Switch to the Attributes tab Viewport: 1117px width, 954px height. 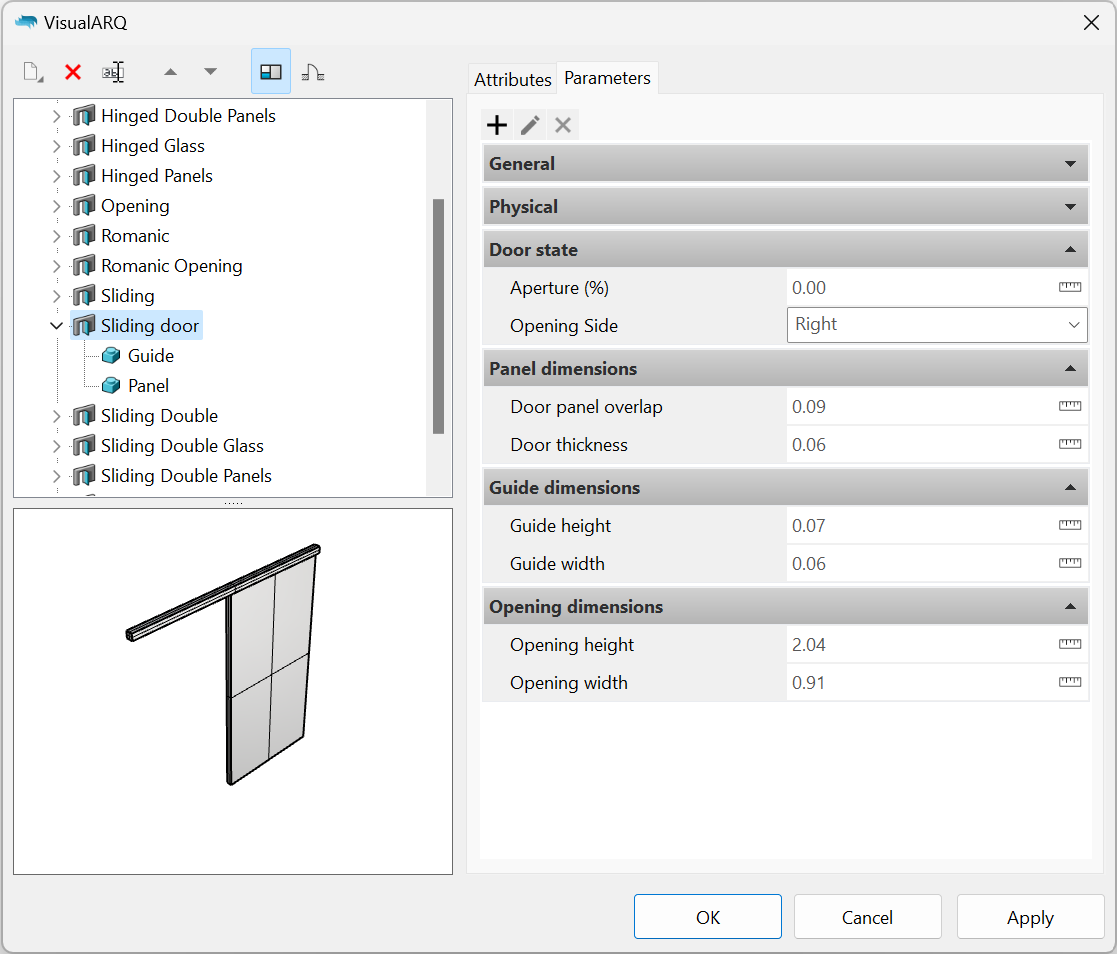tap(513, 79)
